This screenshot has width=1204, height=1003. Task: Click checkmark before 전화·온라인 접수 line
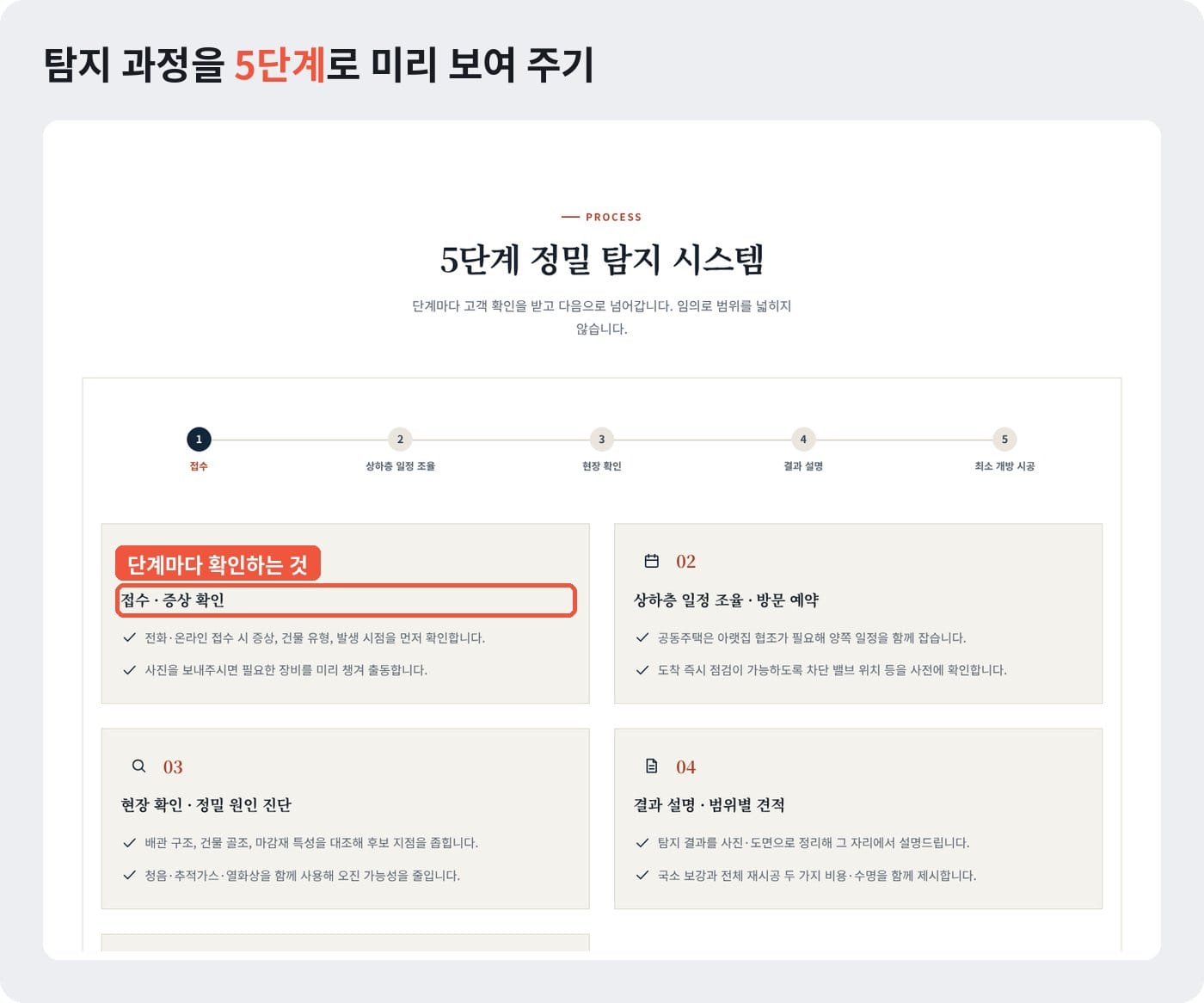(129, 637)
